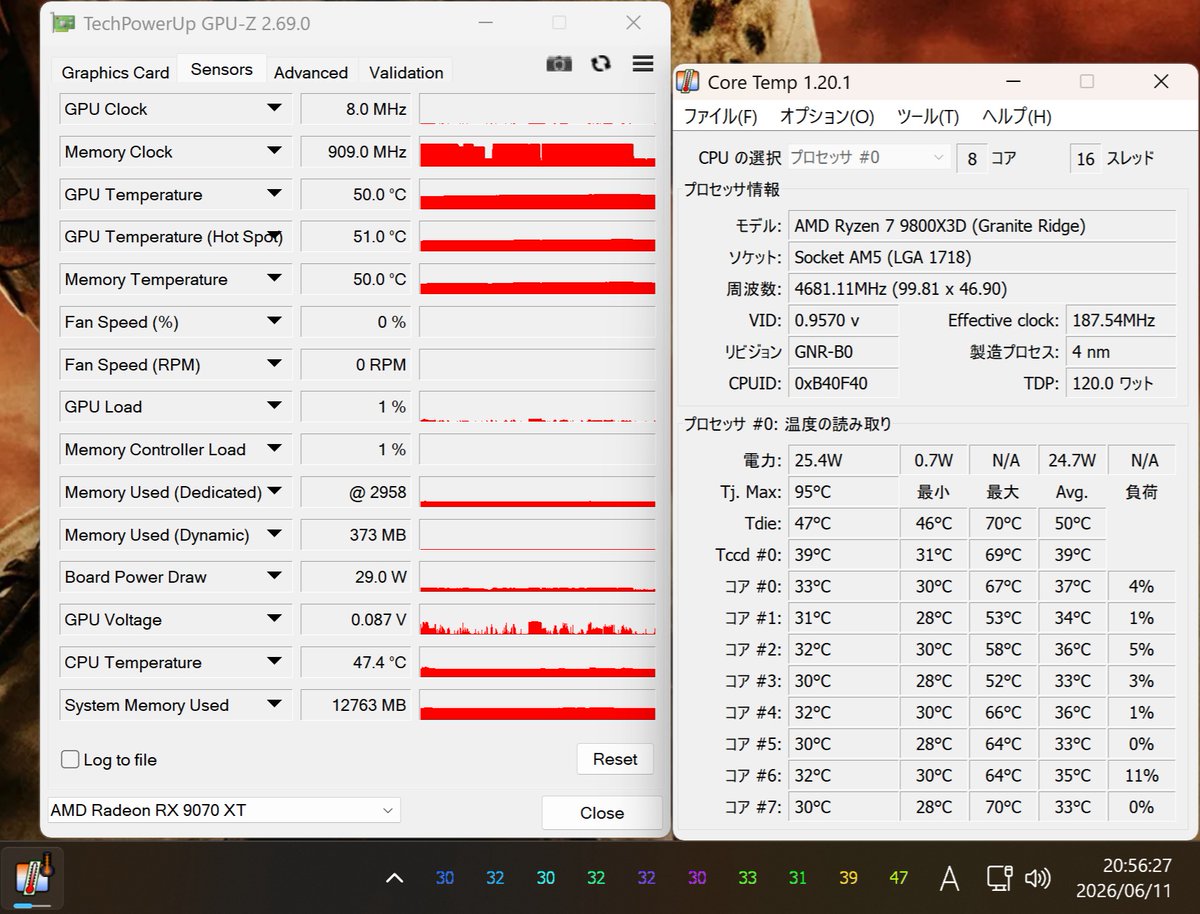Click the 0.9570 v VID value
The height and width of the screenshot is (914, 1200).
click(x=843, y=320)
